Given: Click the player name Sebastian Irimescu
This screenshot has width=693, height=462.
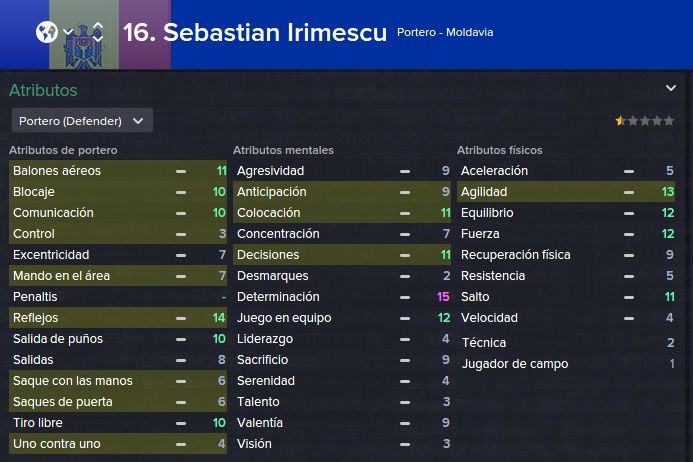Looking at the screenshot, I should pyautogui.click(x=255, y=32).
